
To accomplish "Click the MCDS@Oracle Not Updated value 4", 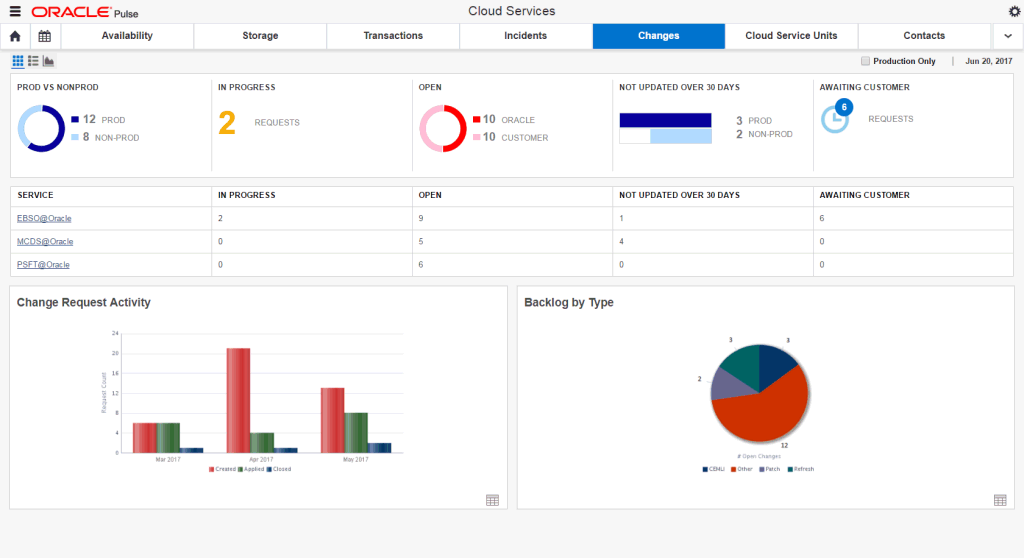I will pyautogui.click(x=621, y=241).
